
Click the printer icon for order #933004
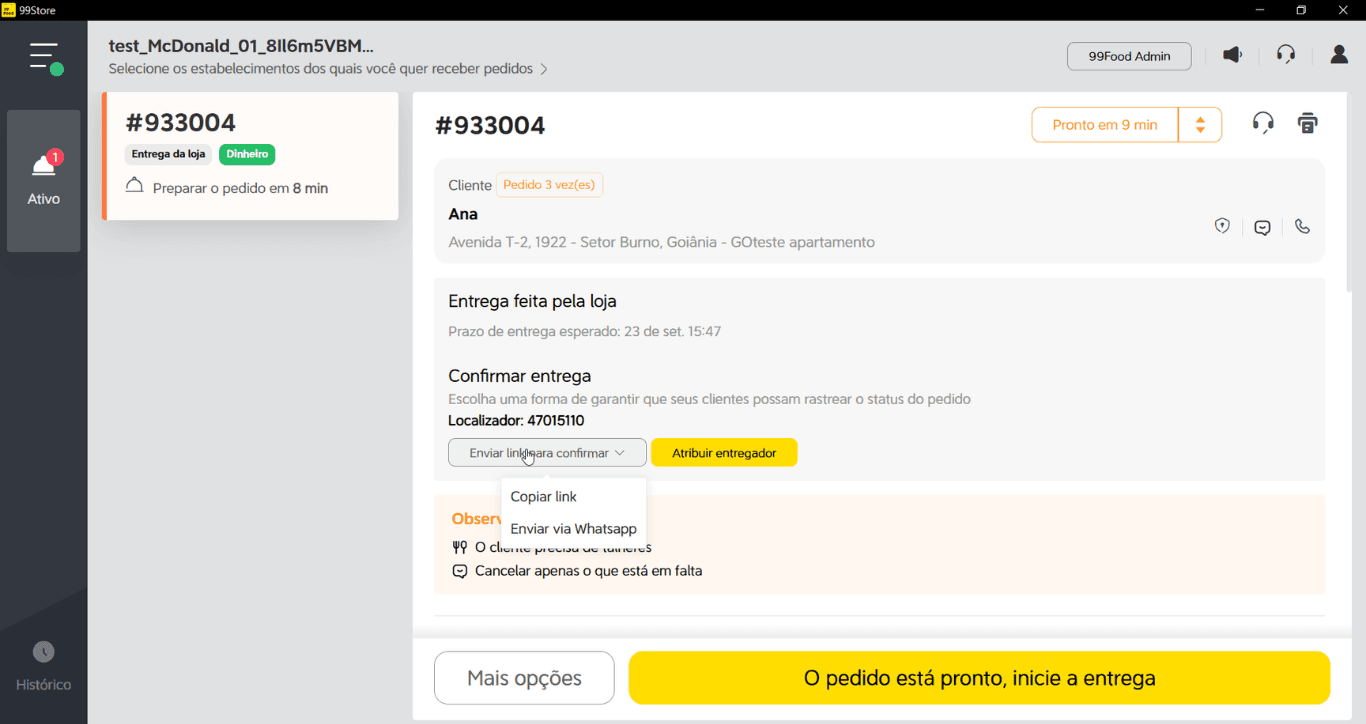click(1307, 123)
